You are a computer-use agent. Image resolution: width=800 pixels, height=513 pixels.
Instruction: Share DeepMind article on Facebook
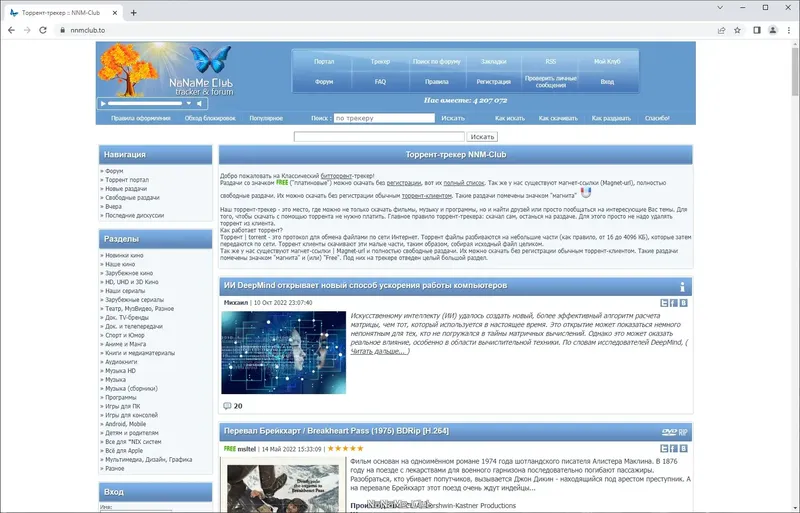coord(673,303)
